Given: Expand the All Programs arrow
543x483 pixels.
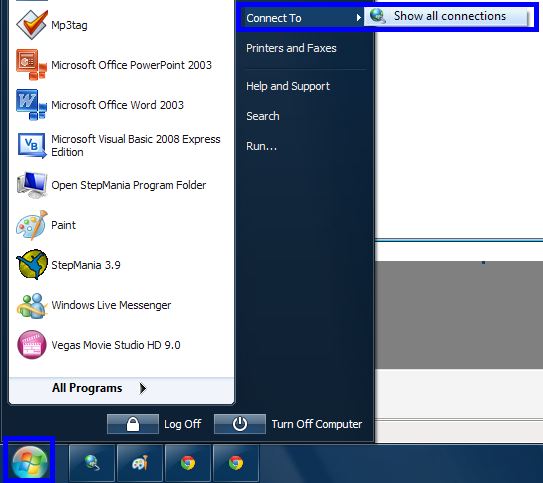Looking at the screenshot, I should point(143,388).
